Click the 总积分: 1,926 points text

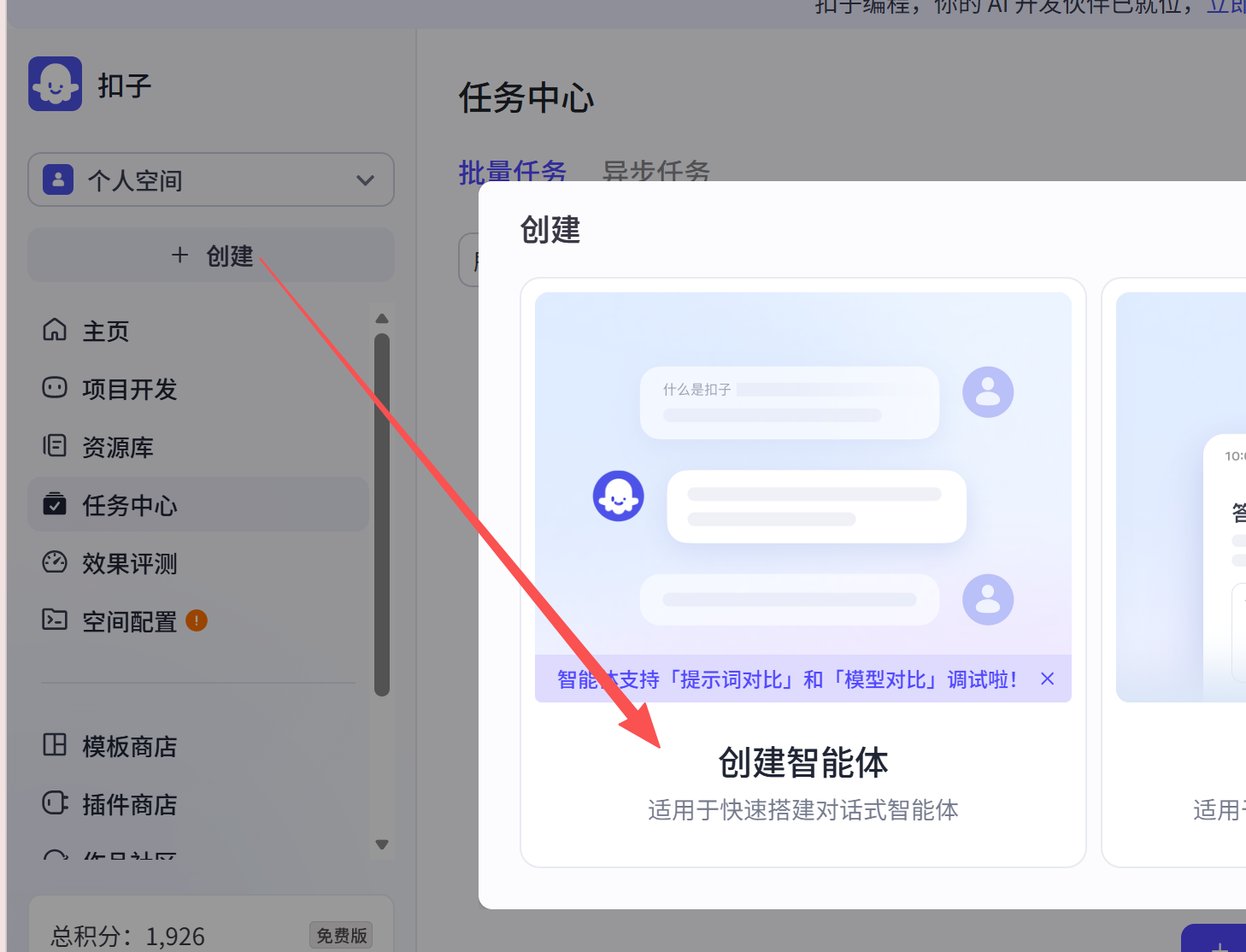[x=127, y=937]
